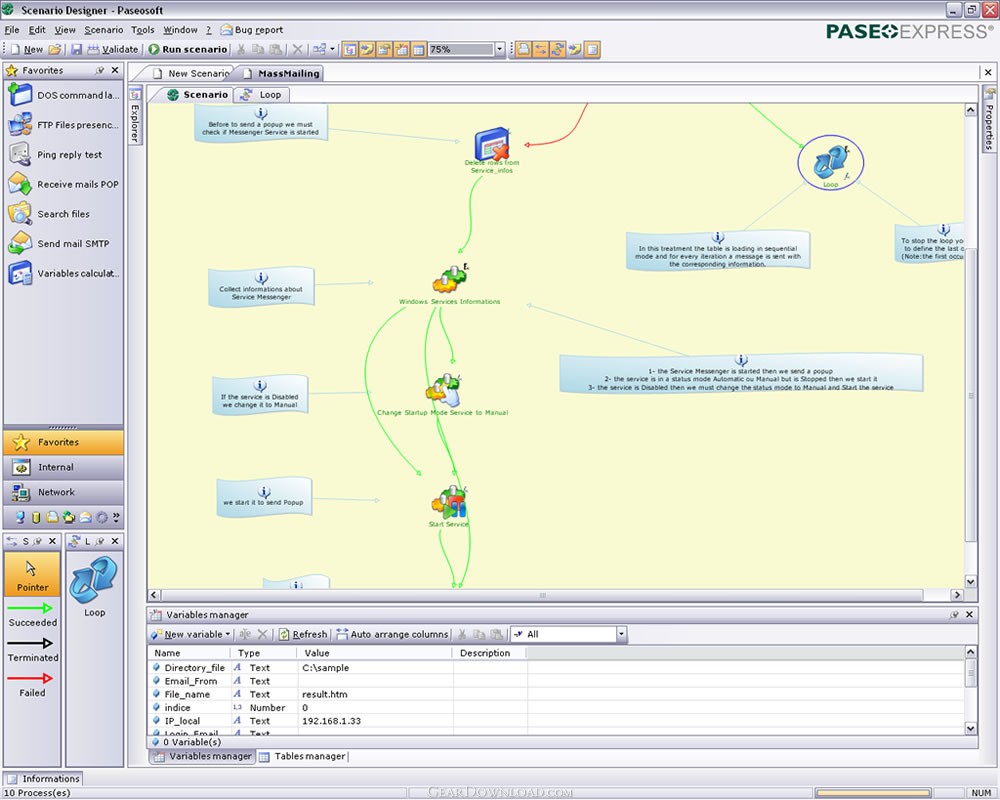Click the New scenario toolbar button

(26, 49)
